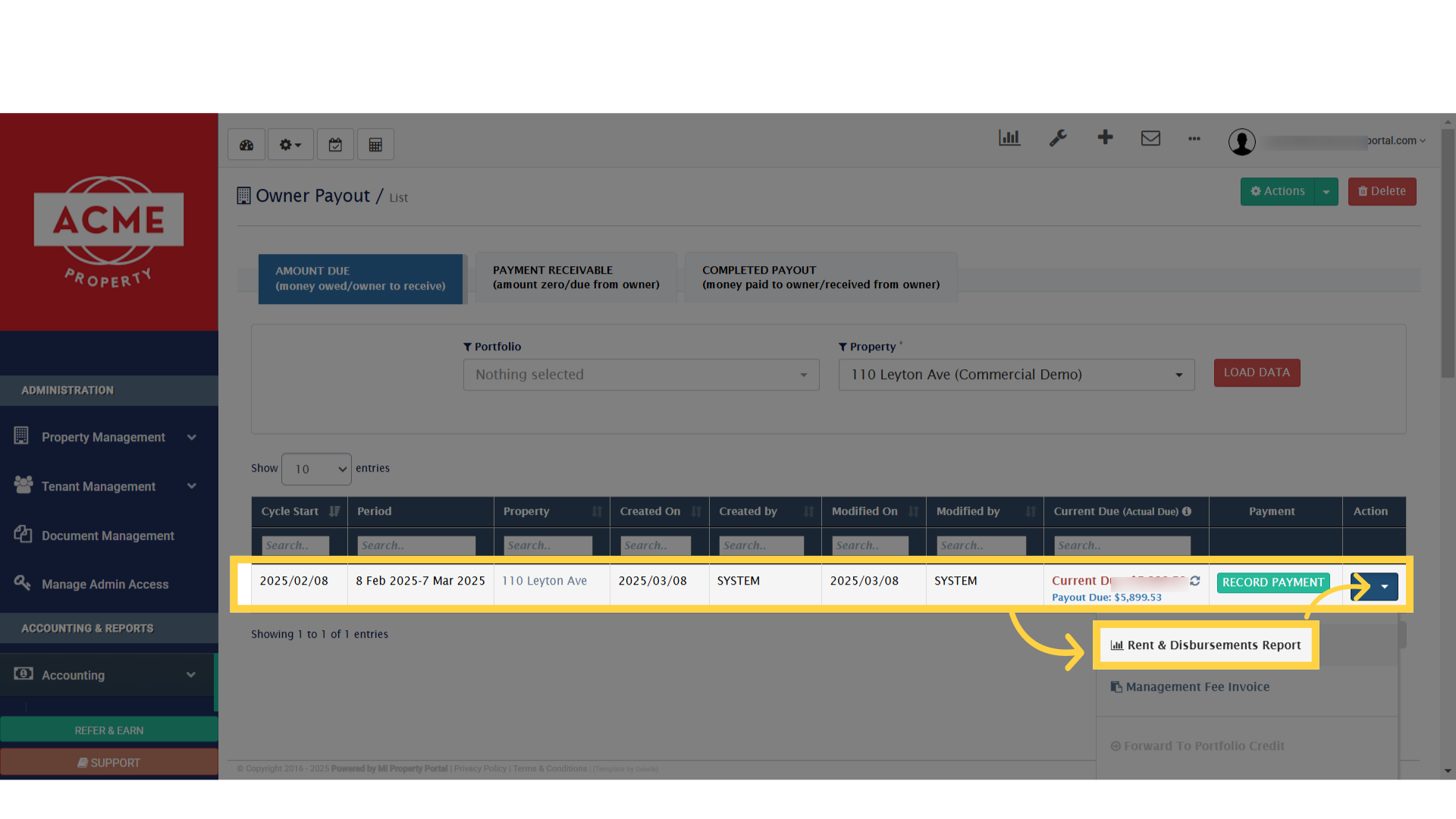
Task: Select Rent & Disbursements Report
Action: tap(1206, 645)
